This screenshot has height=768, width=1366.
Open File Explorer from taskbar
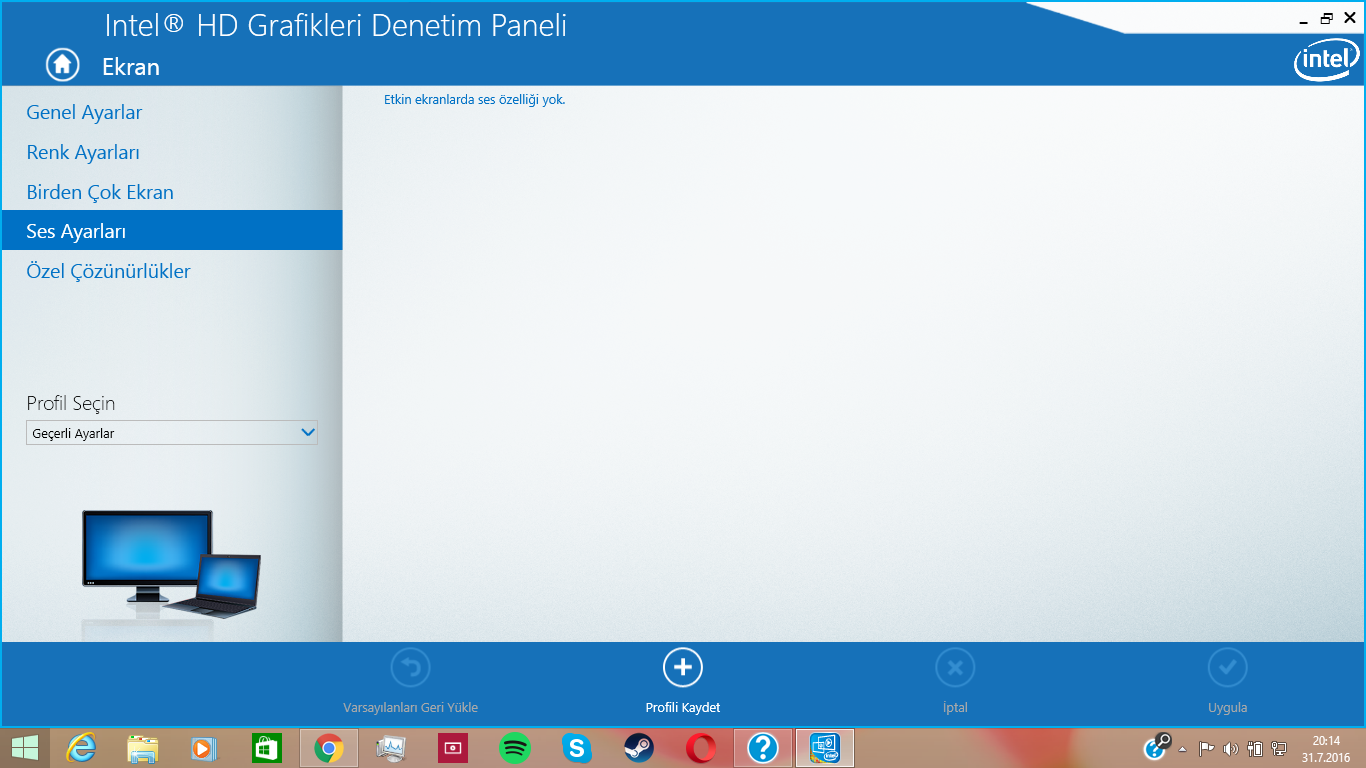tap(143, 748)
